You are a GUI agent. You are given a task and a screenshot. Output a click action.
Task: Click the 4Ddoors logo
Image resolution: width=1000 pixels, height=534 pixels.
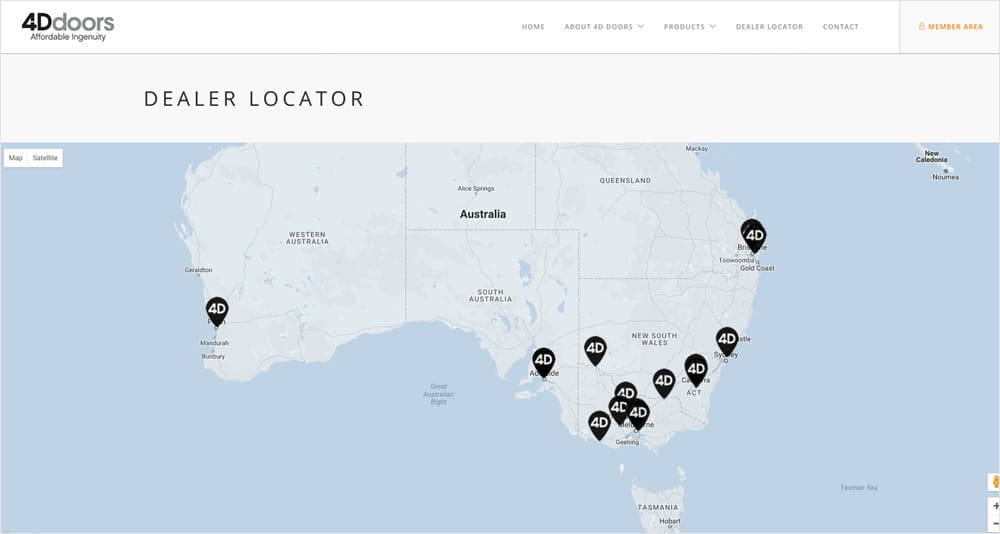(x=68, y=26)
